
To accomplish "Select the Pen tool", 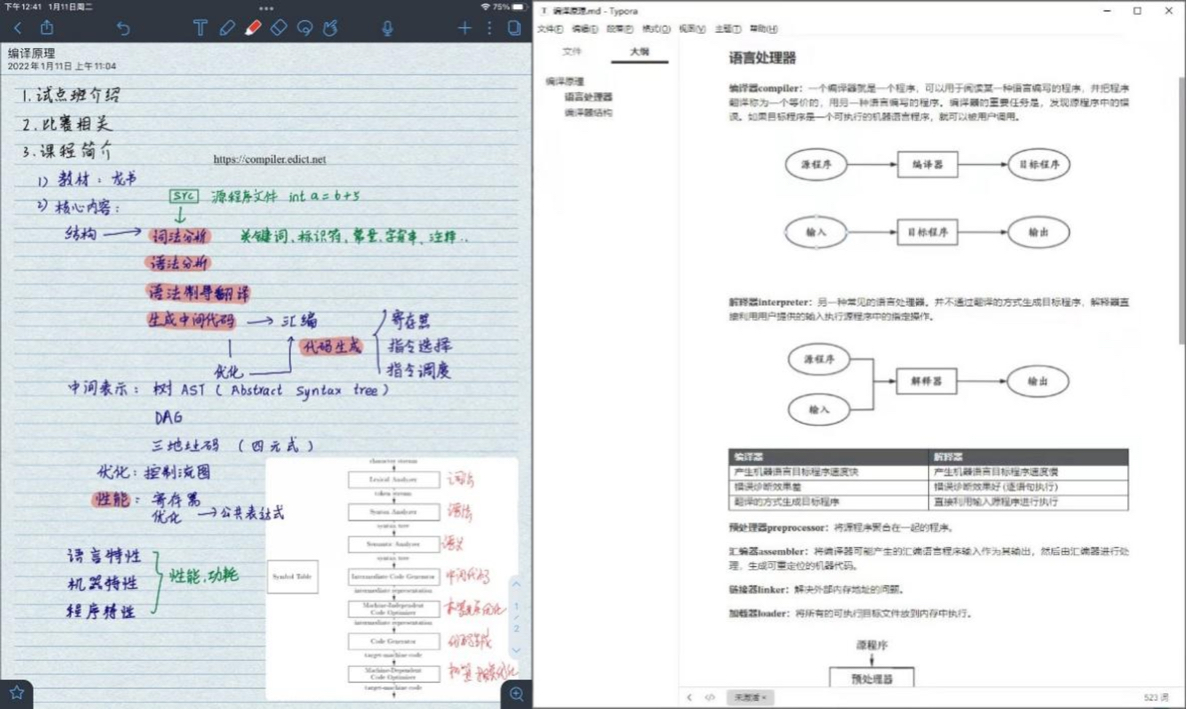I will tap(227, 28).
